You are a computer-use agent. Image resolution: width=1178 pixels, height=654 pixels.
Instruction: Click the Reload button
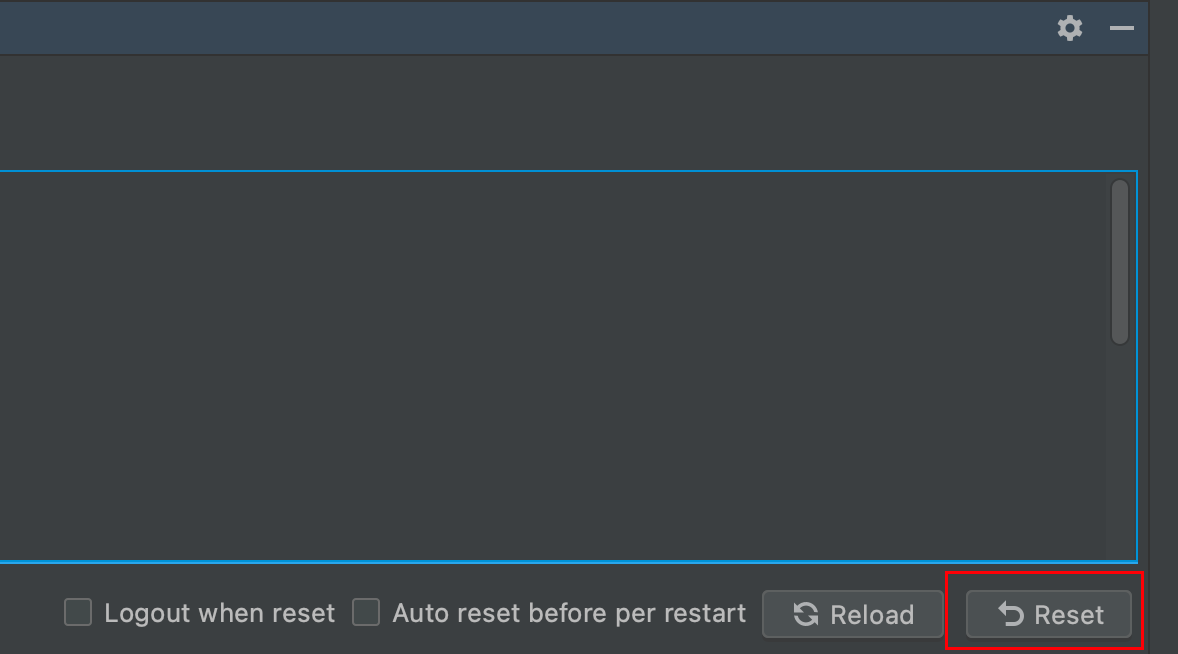pos(853,614)
